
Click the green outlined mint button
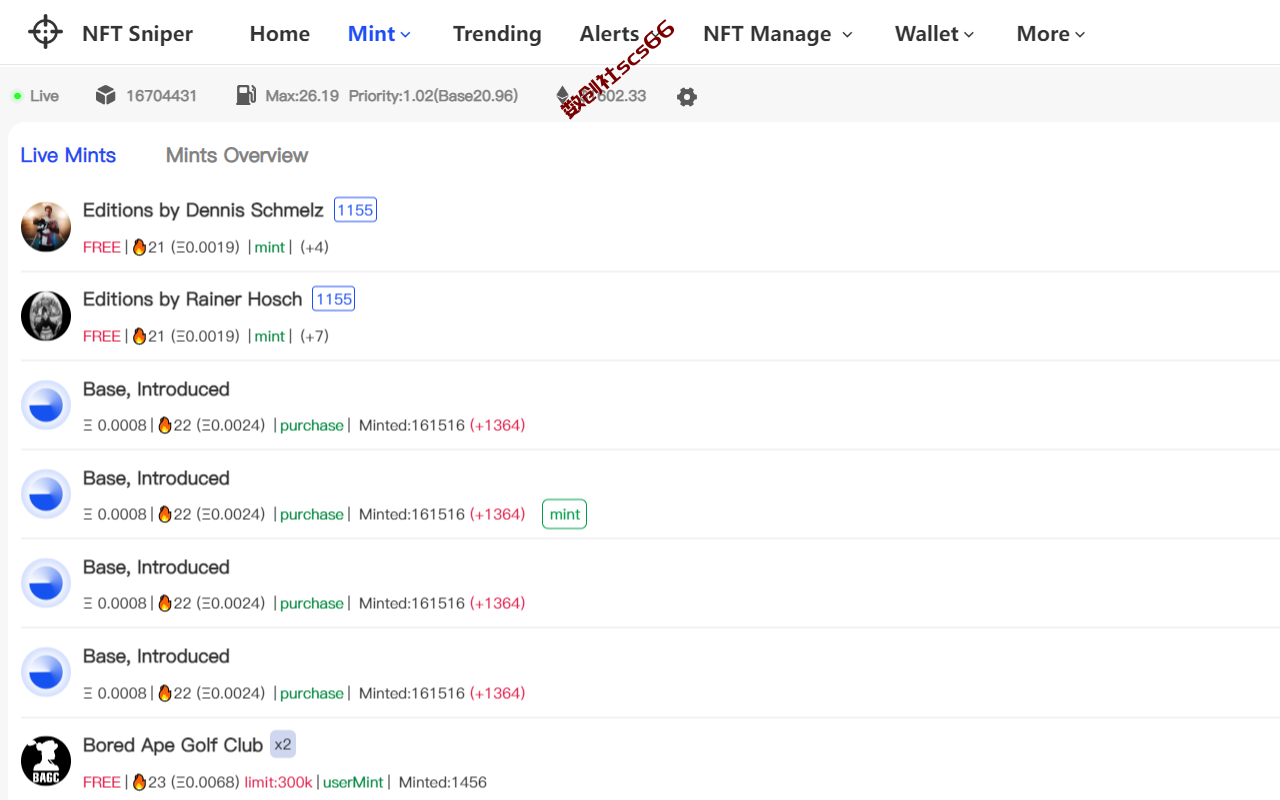coord(564,514)
